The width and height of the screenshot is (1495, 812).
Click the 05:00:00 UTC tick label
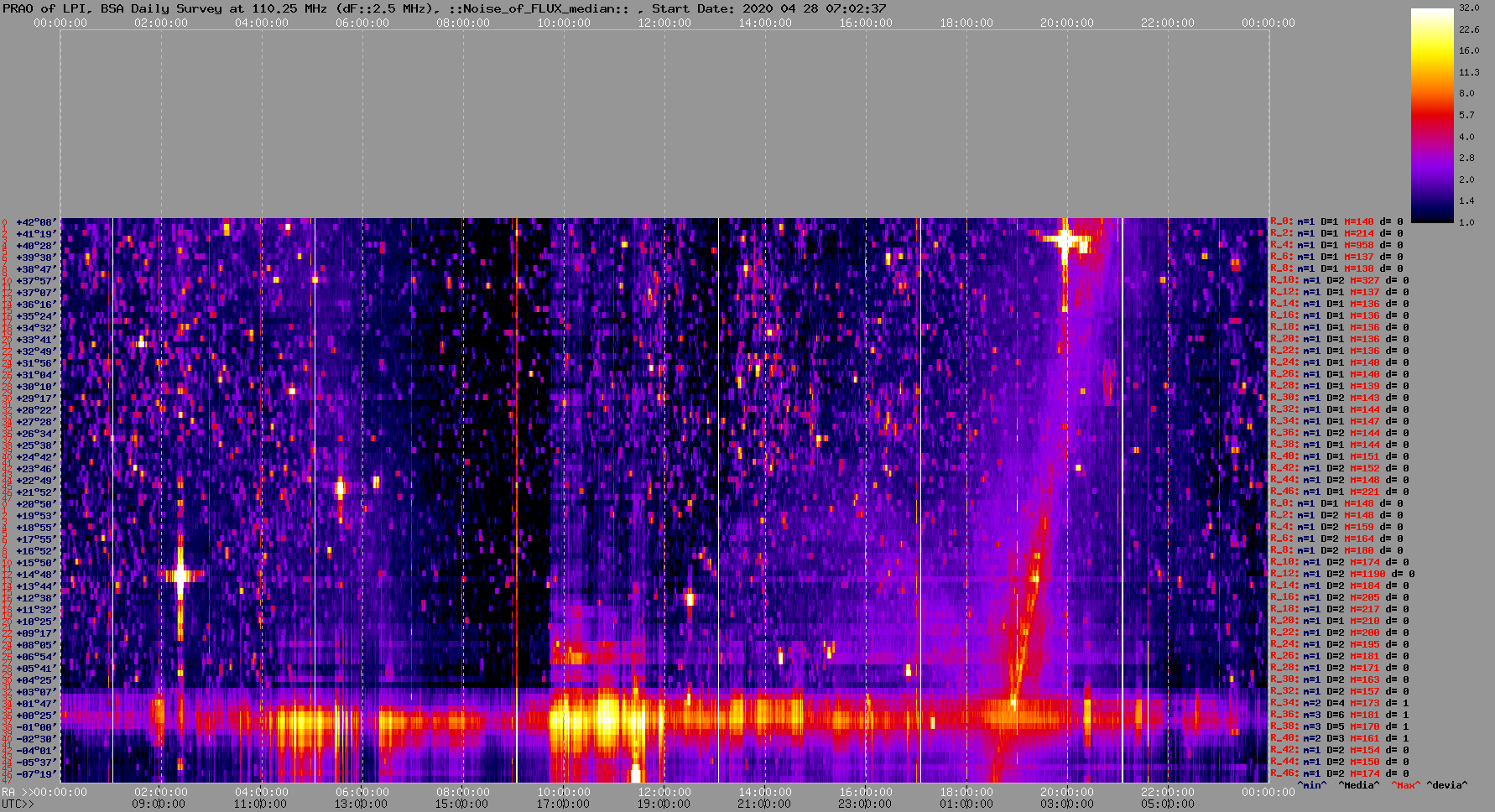(x=1166, y=804)
